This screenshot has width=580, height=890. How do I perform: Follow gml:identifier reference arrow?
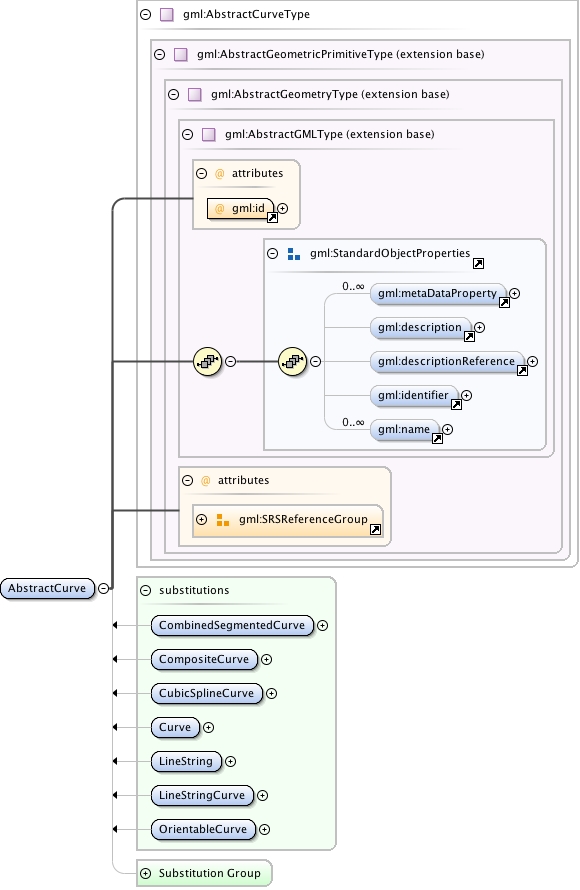[456, 404]
